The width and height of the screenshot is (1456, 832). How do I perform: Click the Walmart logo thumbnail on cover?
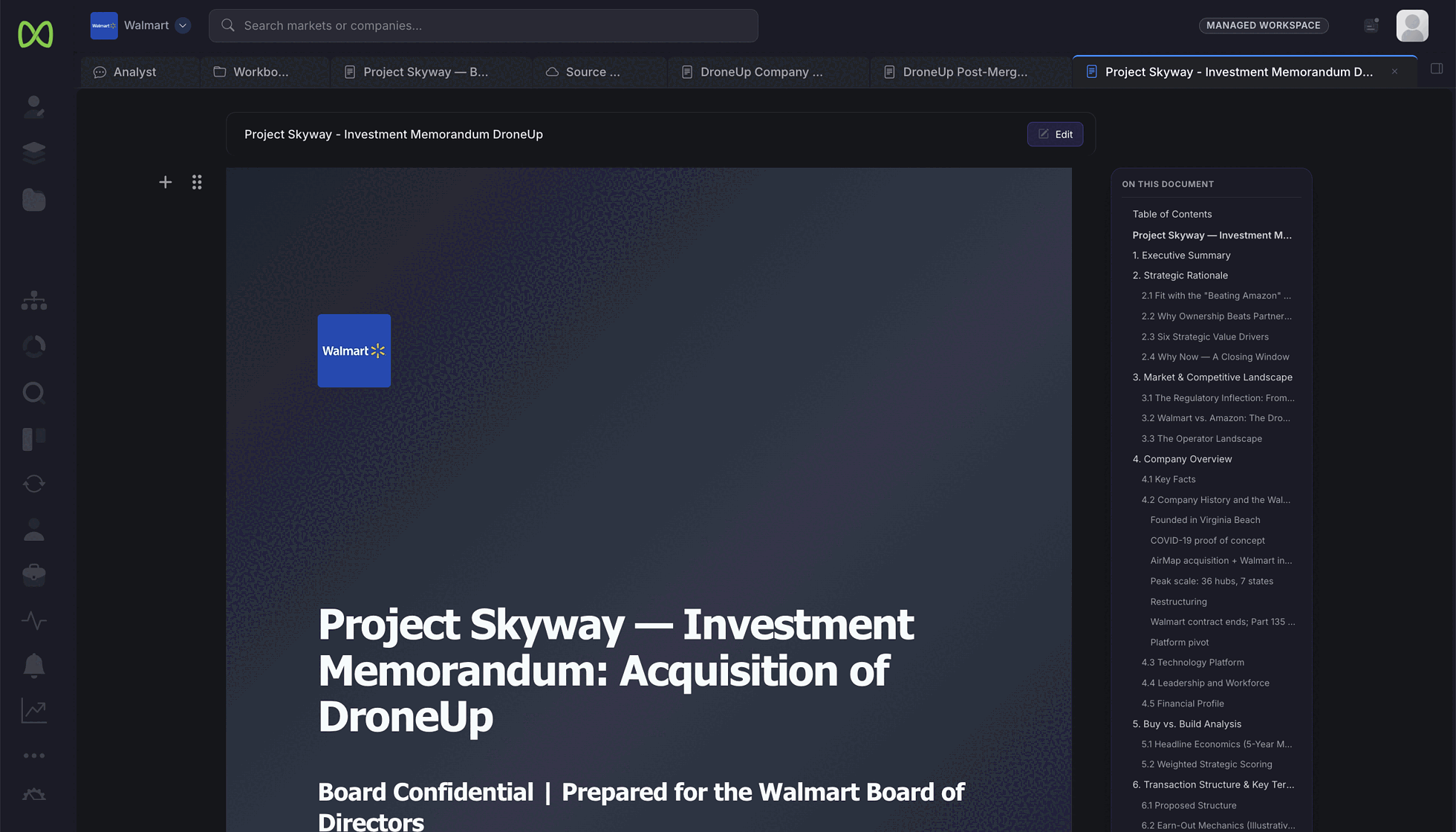pos(354,351)
